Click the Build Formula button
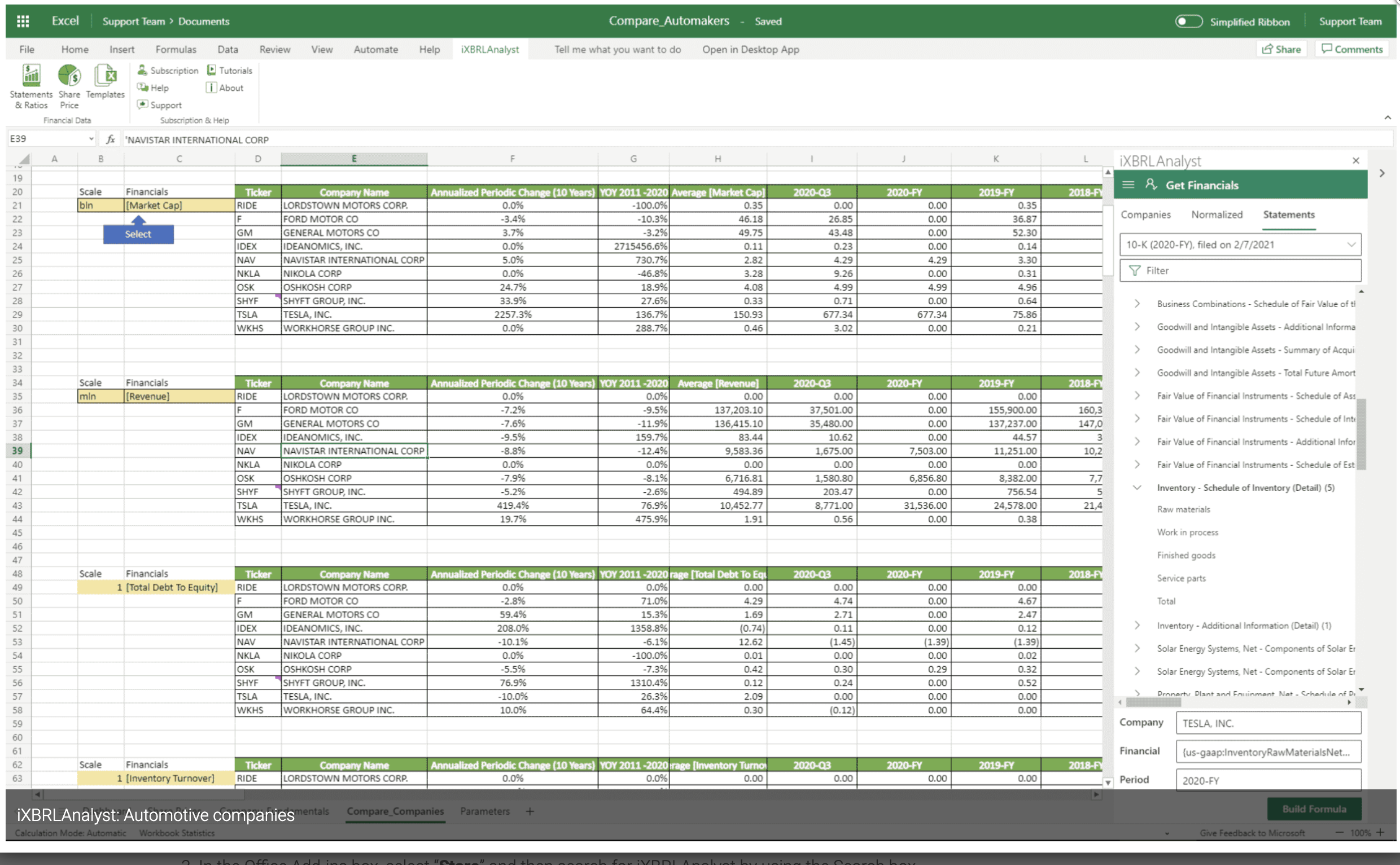This screenshot has height=865, width=1400. [1313, 809]
